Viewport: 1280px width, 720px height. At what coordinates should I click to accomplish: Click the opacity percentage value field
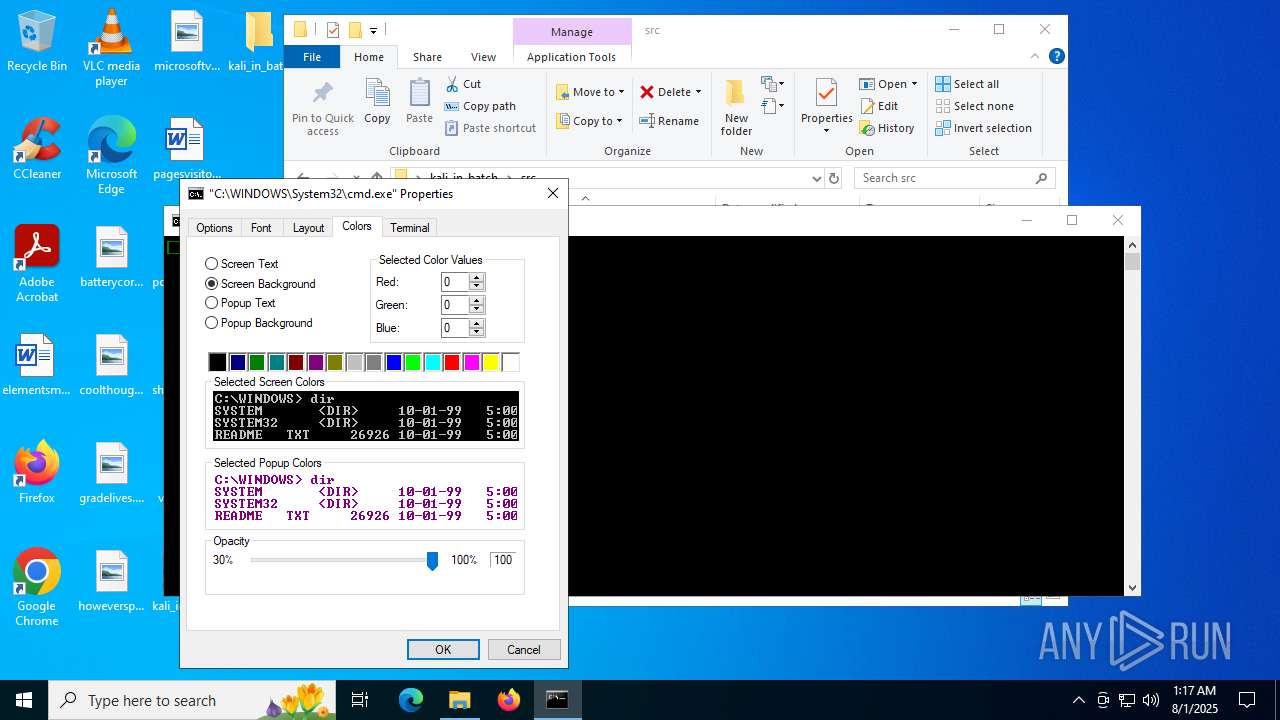(503, 560)
